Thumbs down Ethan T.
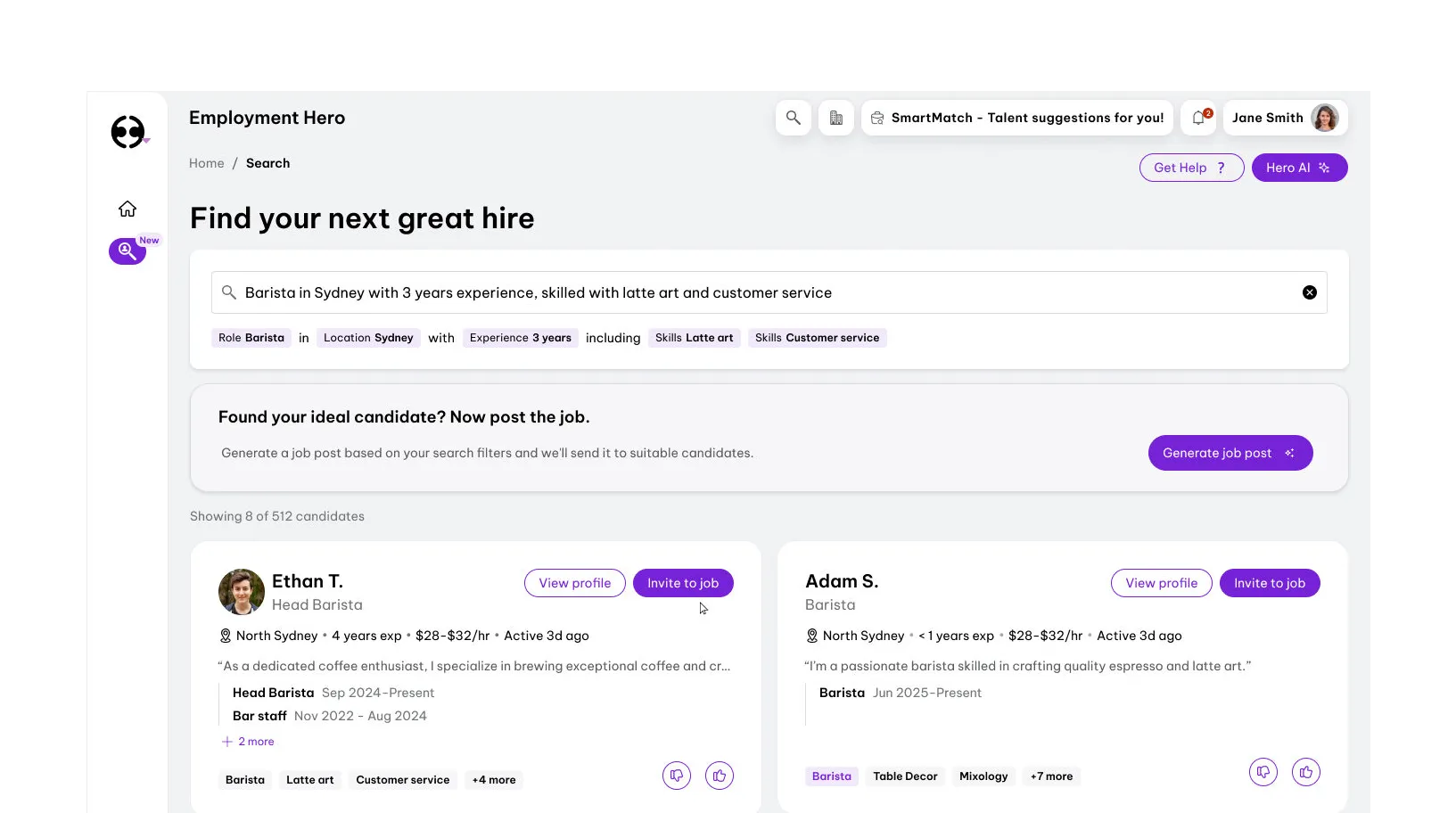Viewport: 1456px width, 813px height. (677, 776)
